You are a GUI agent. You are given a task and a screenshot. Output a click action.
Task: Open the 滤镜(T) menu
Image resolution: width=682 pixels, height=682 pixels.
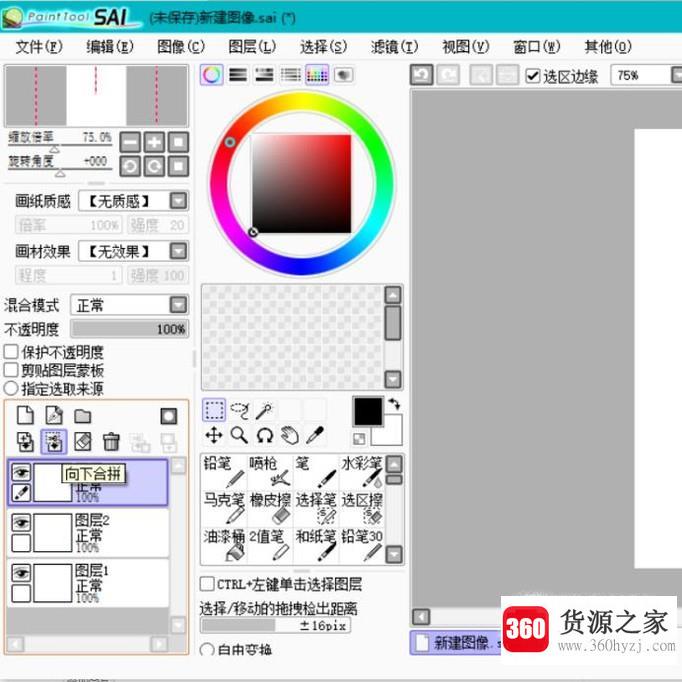coord(394,47)
